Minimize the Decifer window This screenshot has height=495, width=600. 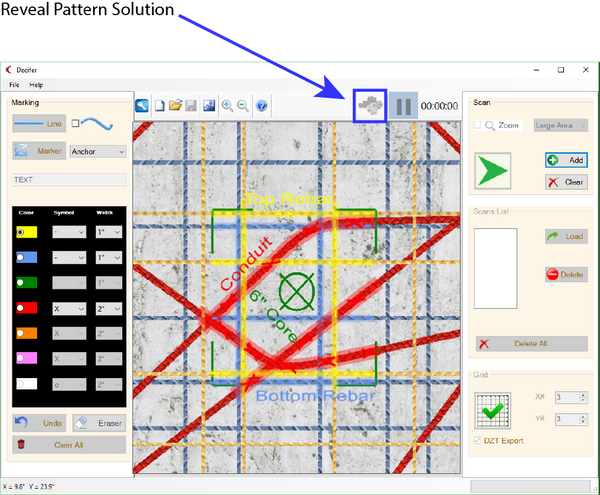[536, 70]
